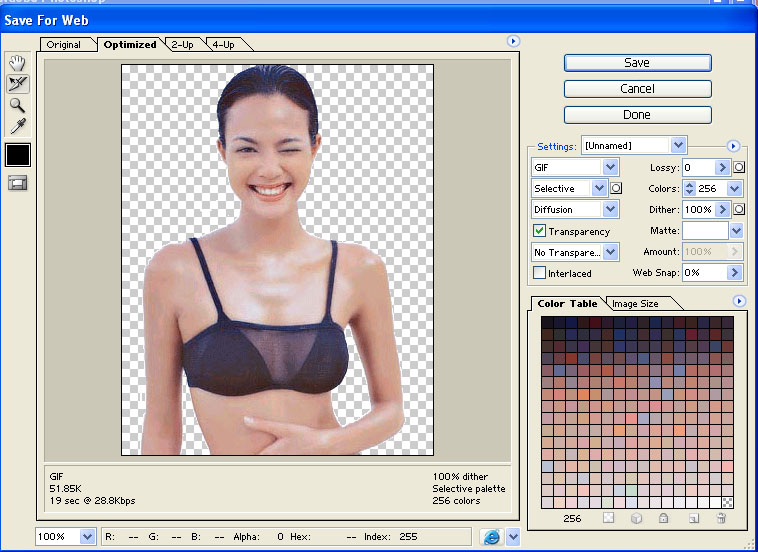758x552 pixels.
Task: Click the Matte color box
Action: pos(705,231)
